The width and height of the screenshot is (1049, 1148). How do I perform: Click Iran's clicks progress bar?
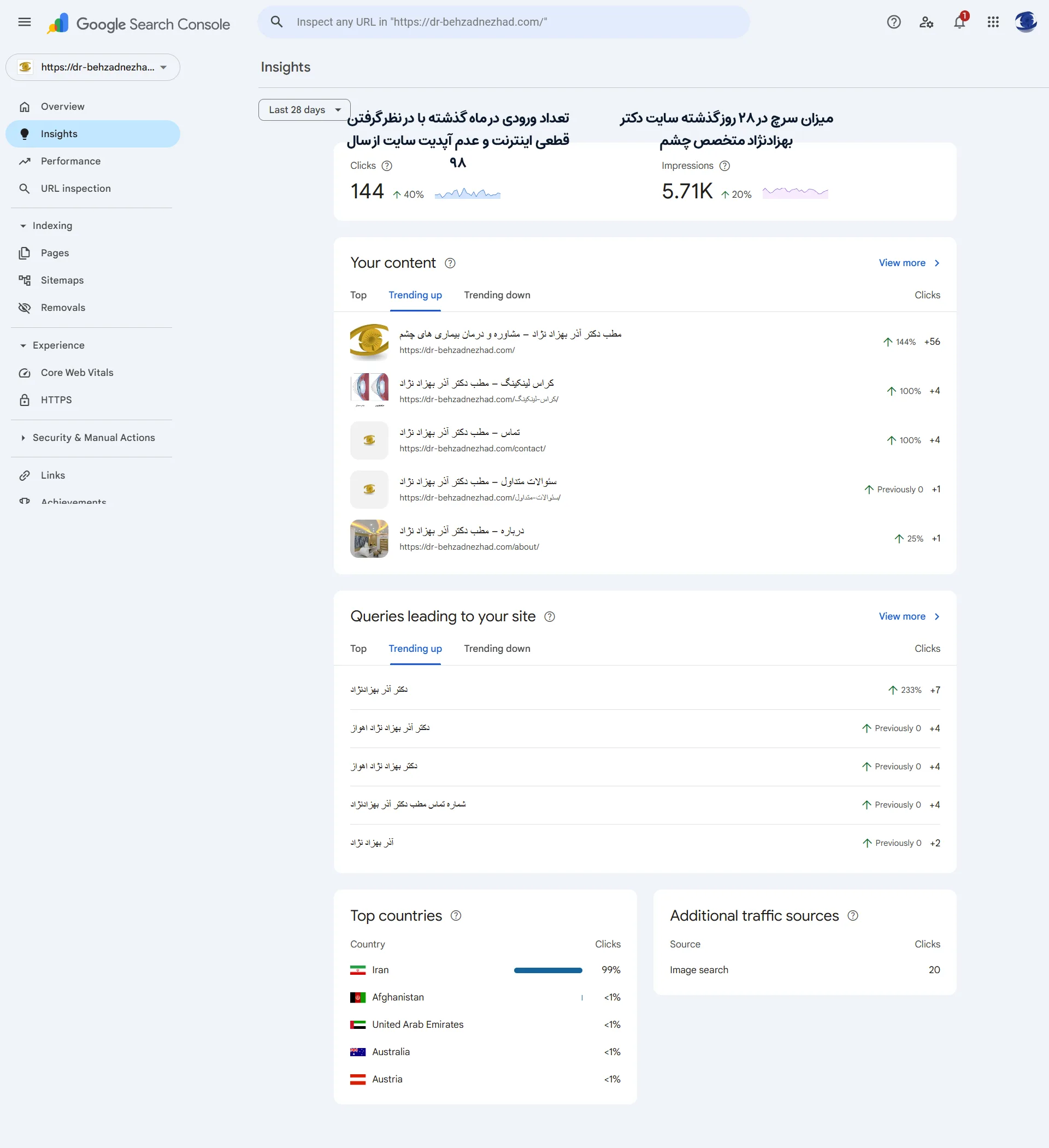point(548,970)
